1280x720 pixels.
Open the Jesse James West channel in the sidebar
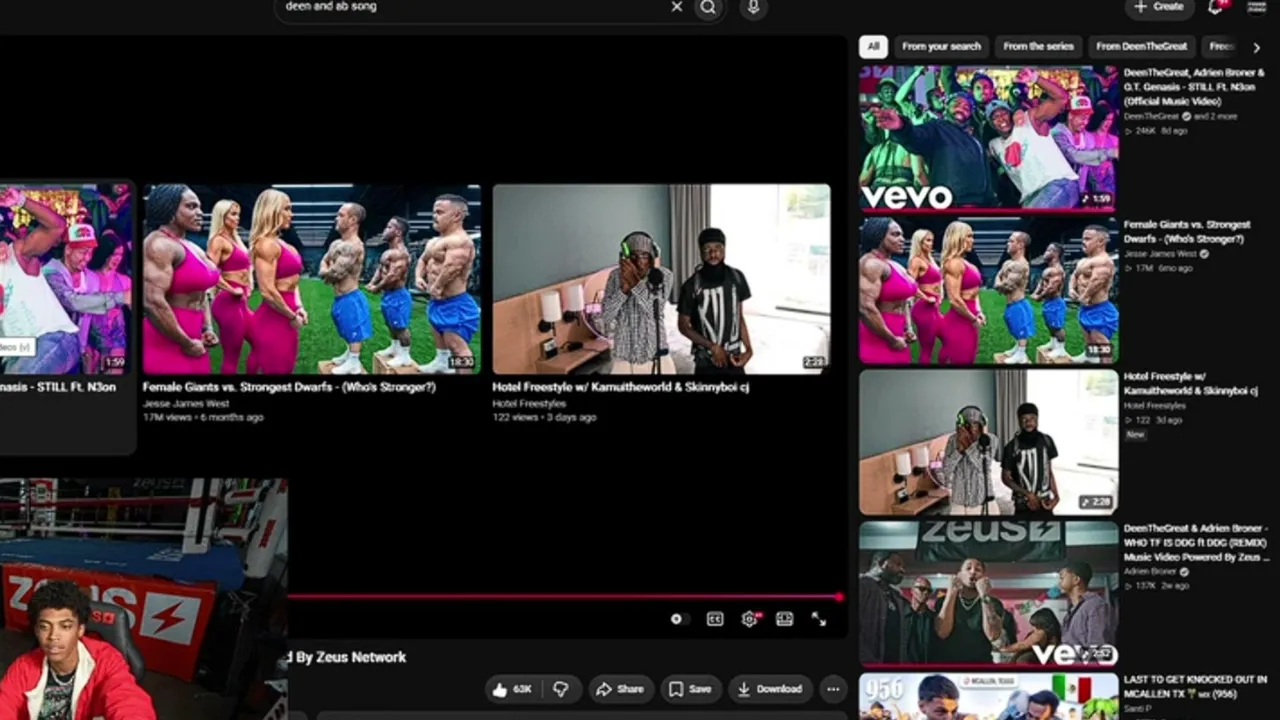click(x=1161, y=254)
